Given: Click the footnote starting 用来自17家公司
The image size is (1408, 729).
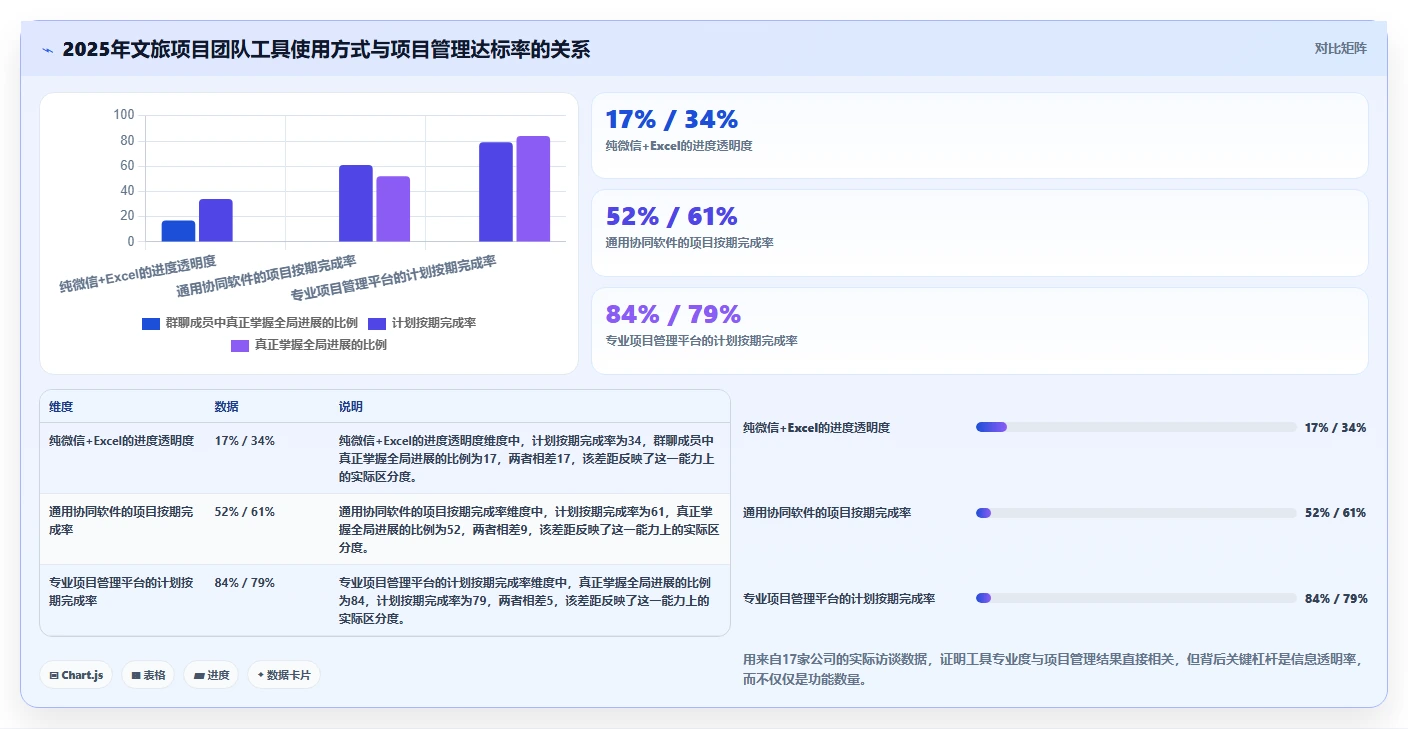Looking at the screenshot, I should (x=1052, y=669).
